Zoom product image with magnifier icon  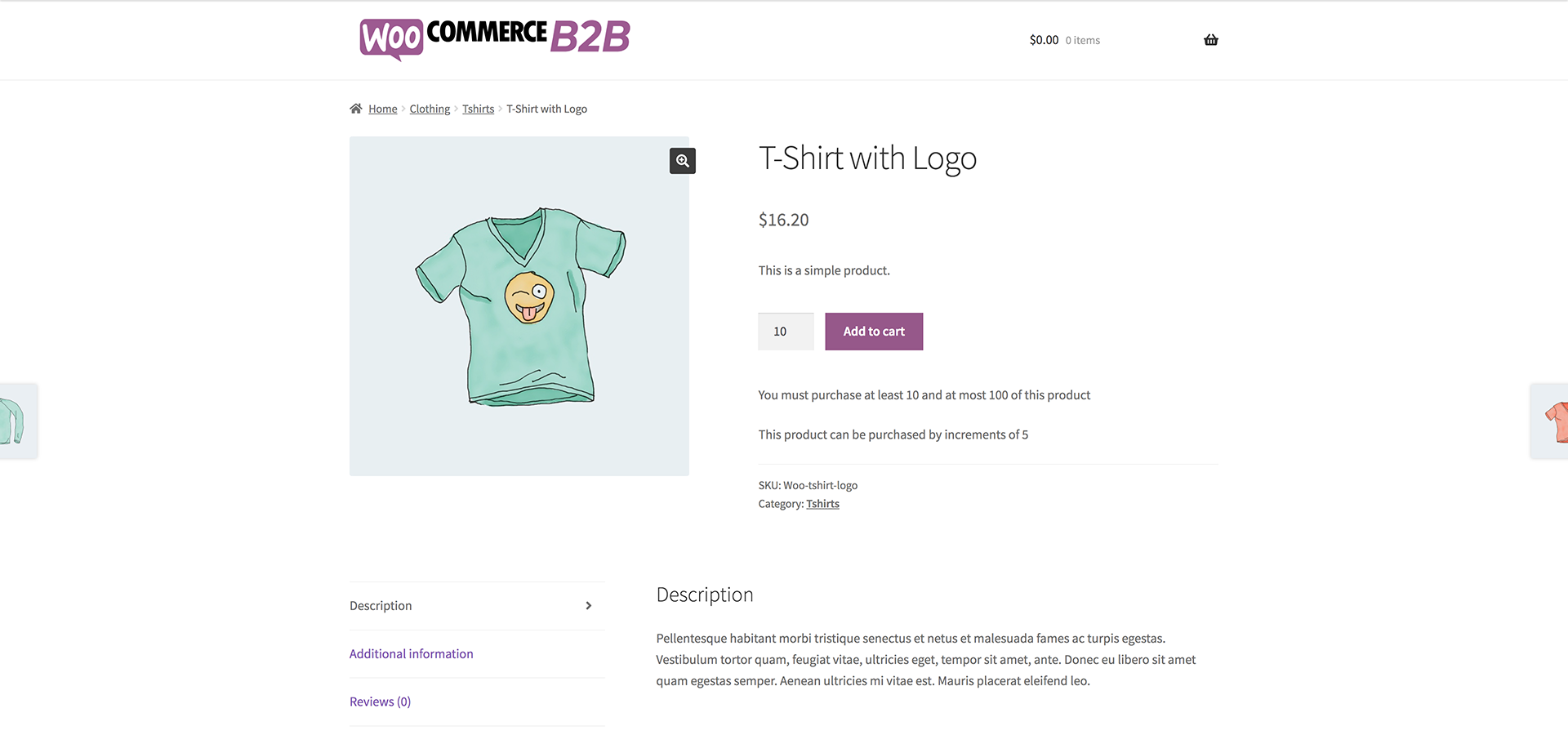[683, 161]
